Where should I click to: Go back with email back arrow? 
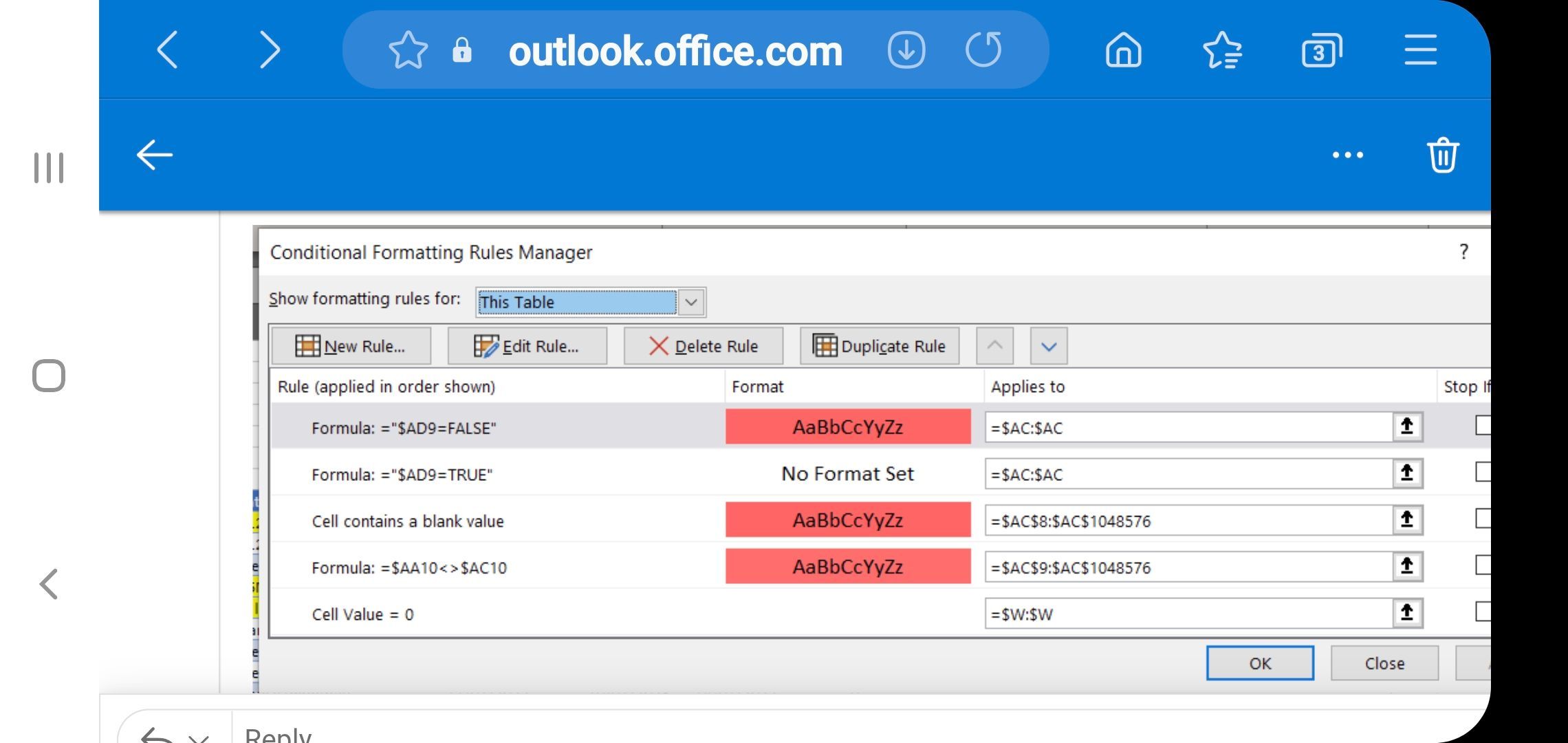pos(155,155)
